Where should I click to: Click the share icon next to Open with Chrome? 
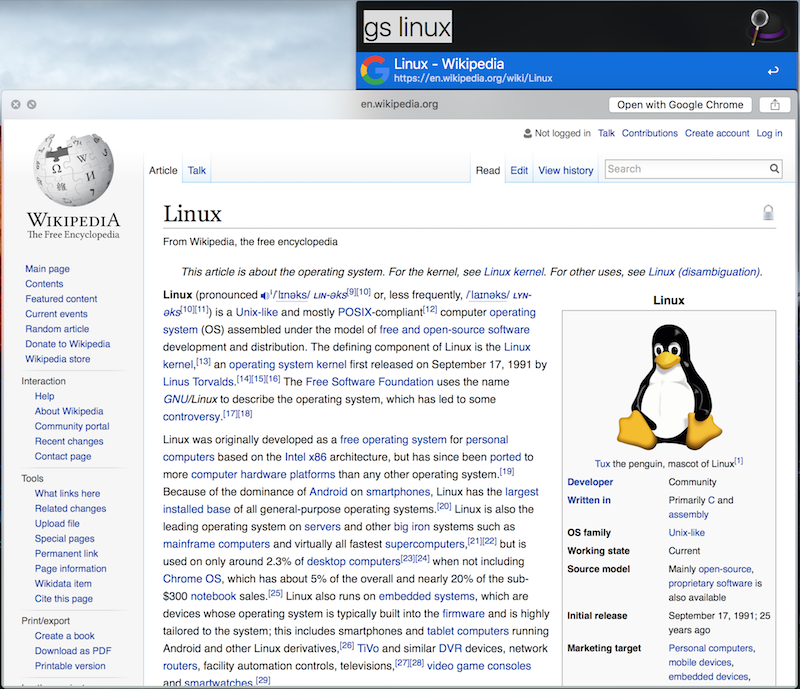774,105
